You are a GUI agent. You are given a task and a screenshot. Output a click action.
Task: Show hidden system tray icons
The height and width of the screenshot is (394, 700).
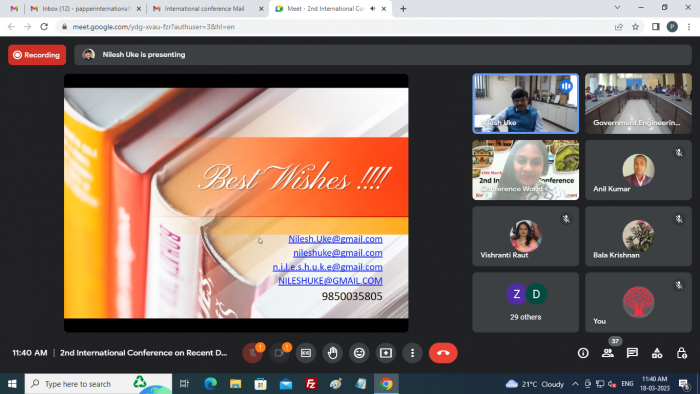coord(575,384)
